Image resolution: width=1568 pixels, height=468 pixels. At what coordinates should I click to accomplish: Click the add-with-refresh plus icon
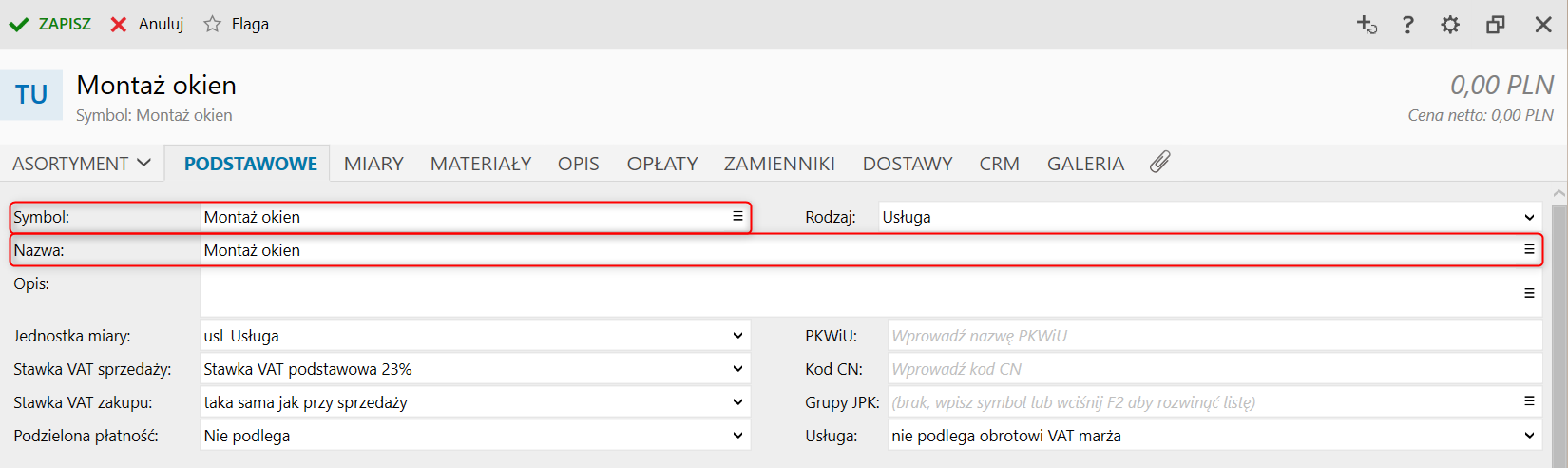coord(1366,25)
